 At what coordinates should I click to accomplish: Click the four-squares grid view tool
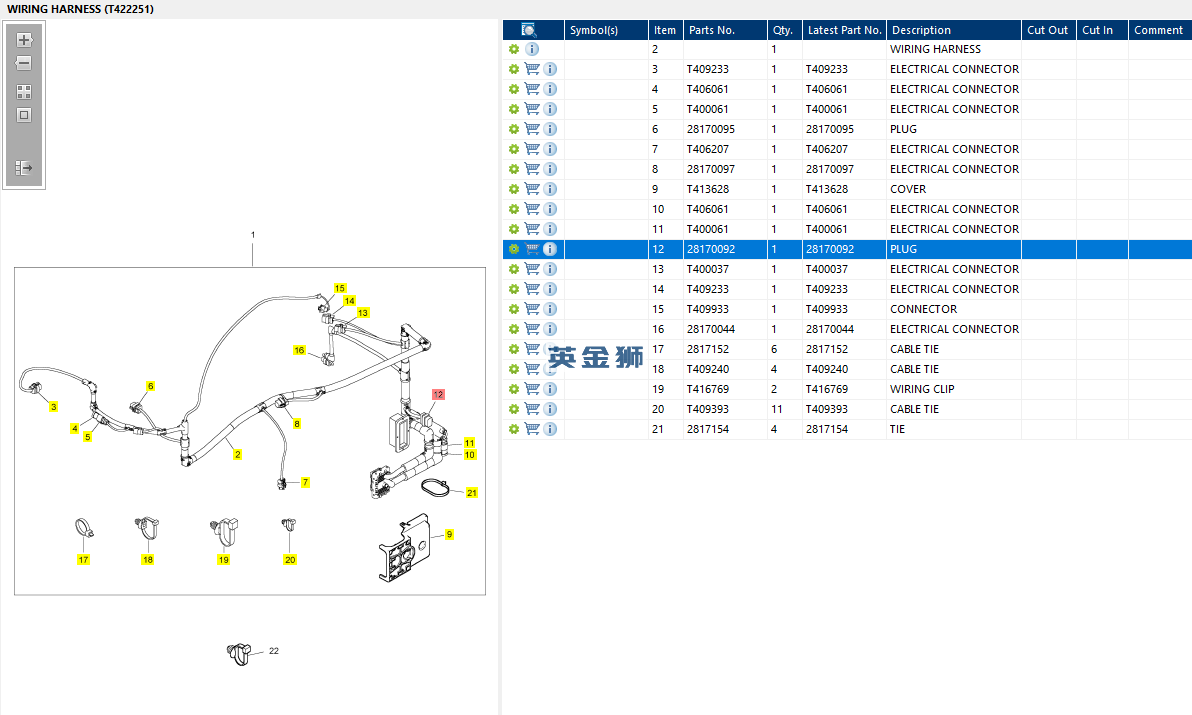[24, 92]
